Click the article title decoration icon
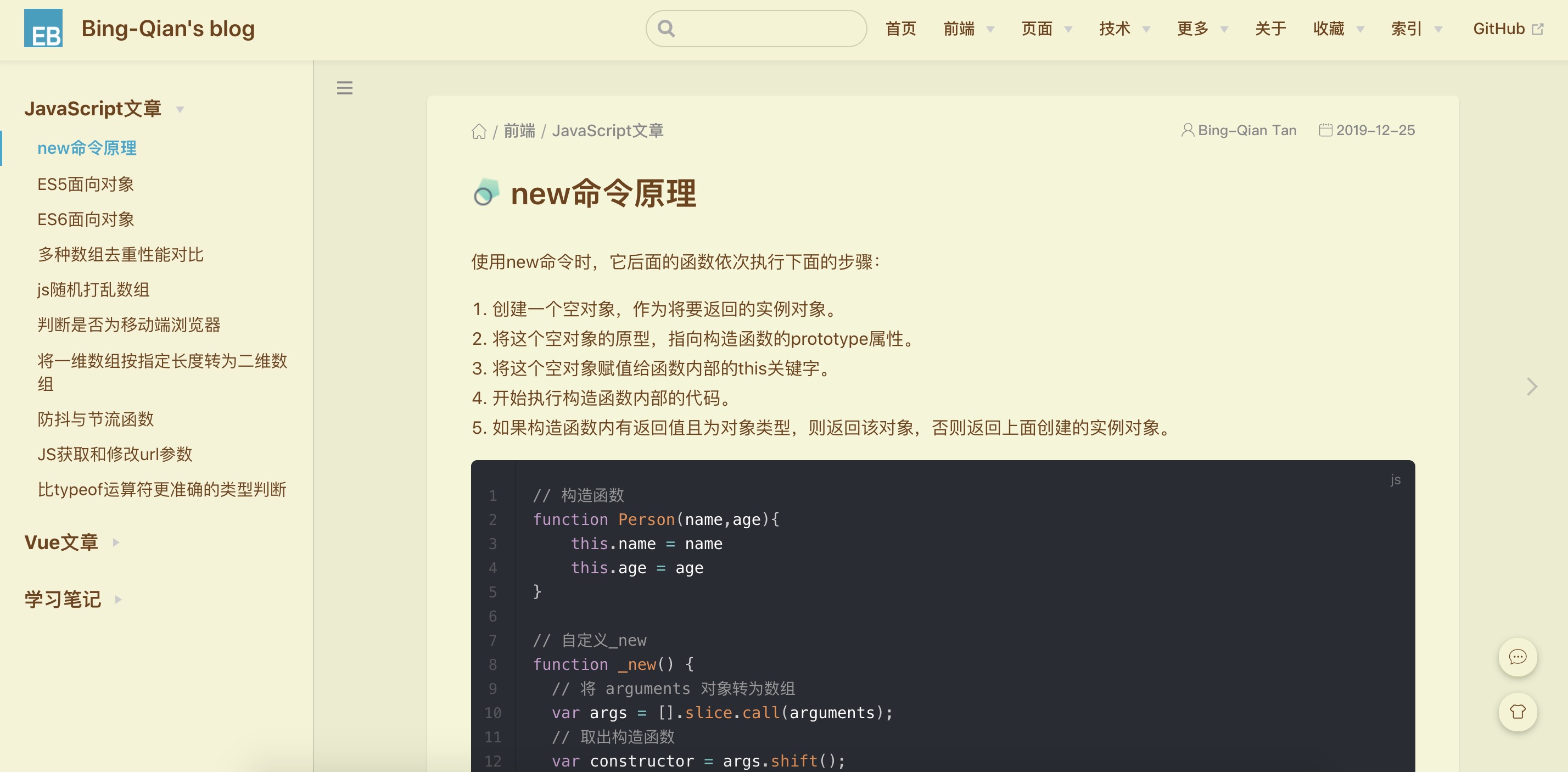The height and width of the screenshot is (772, 1568). pyautogui.click(x=486, y=192)
